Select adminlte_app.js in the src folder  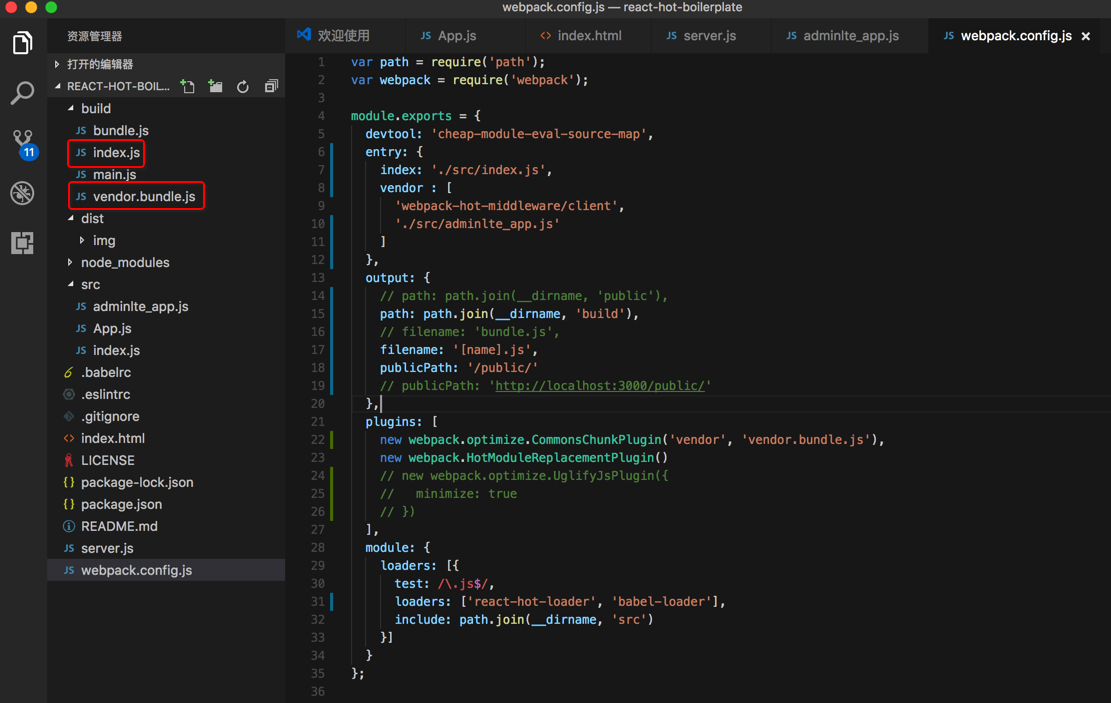point(140,307)
